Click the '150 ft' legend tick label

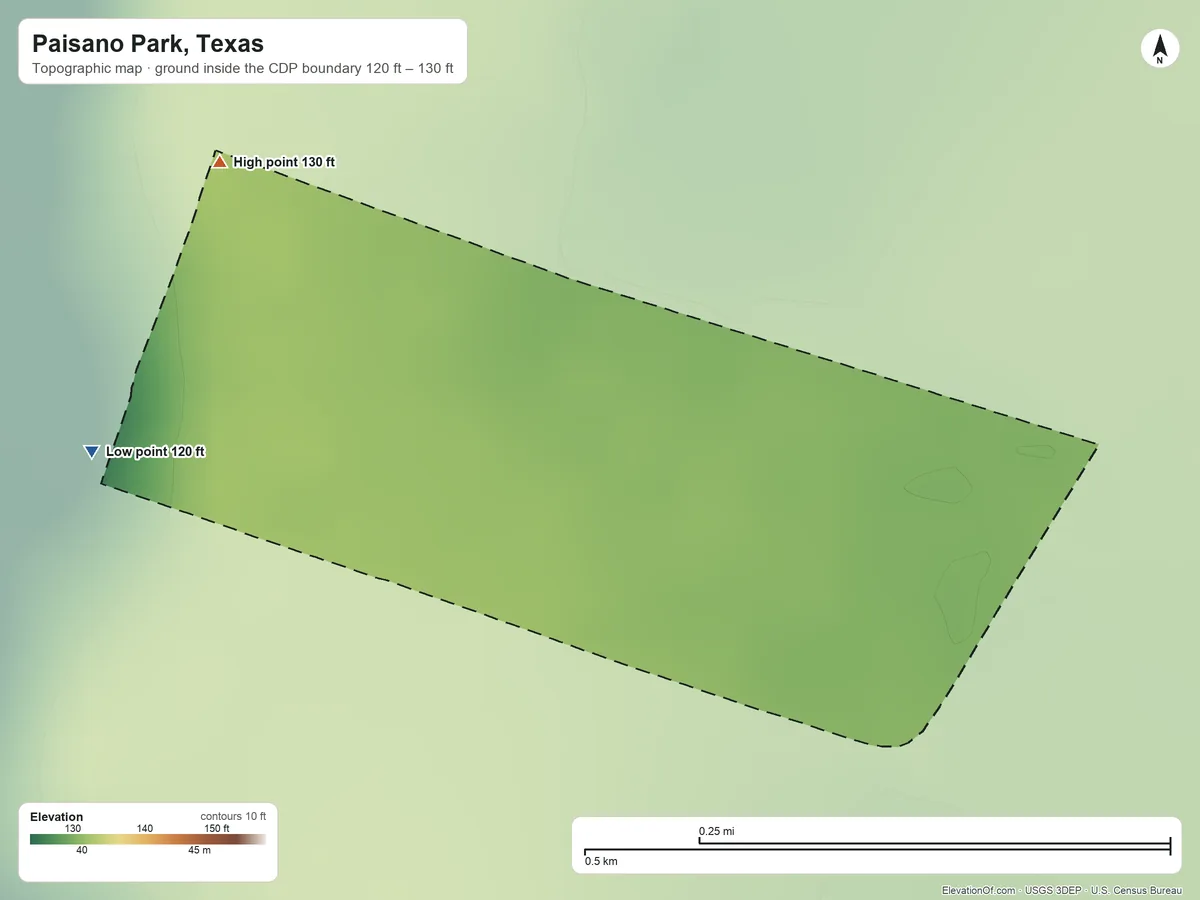tap(217, 829)
